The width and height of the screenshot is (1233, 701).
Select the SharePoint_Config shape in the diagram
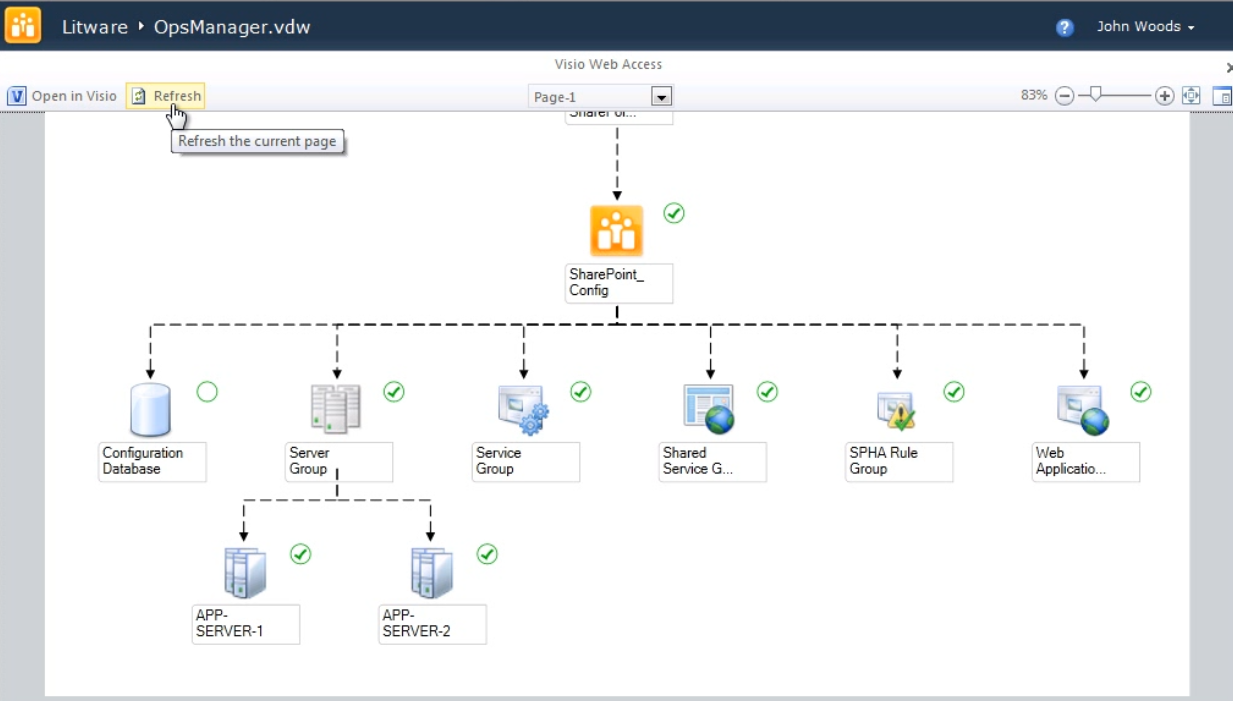(x=617, y=228)
